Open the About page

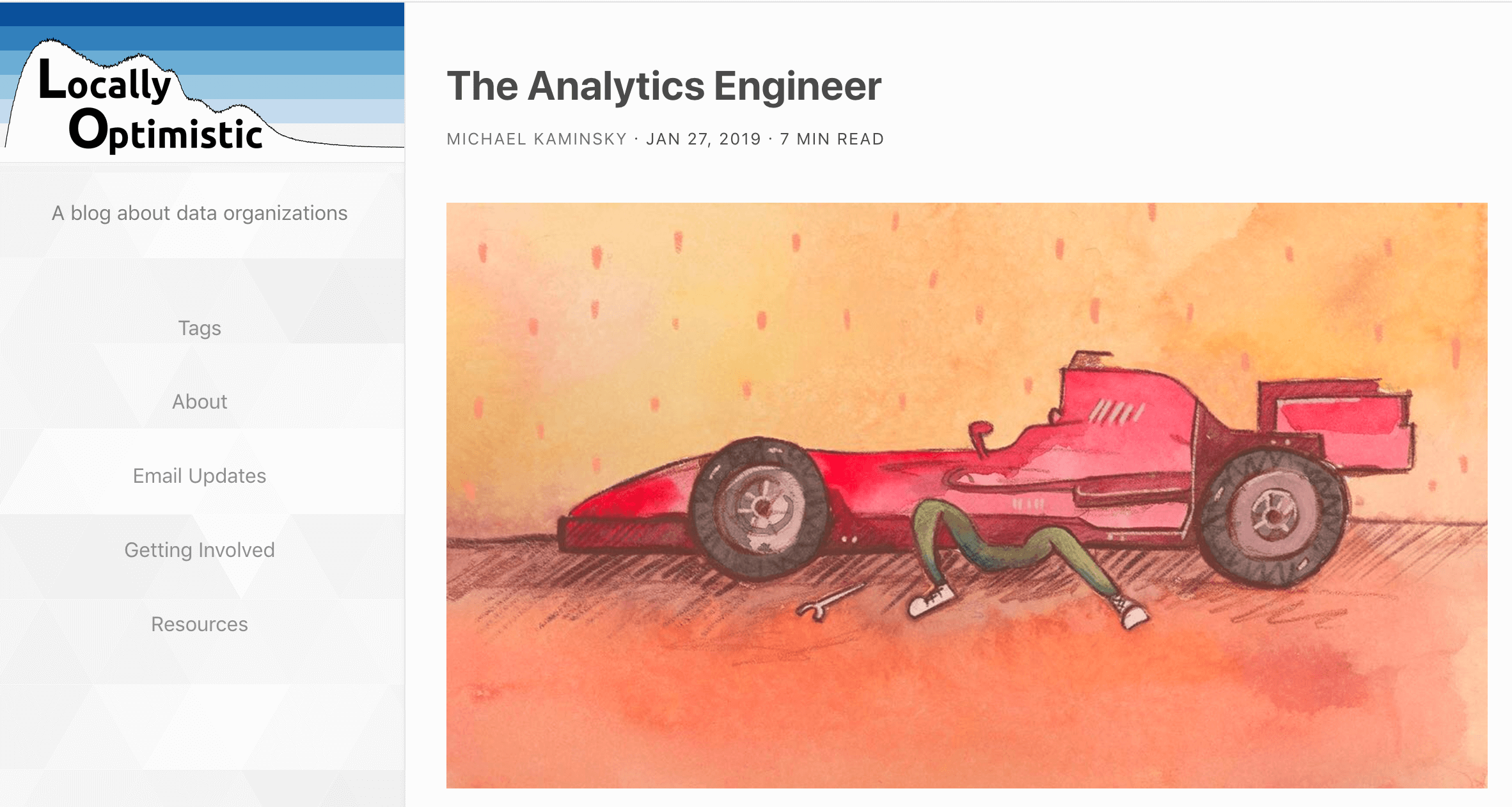pos(200,402)
